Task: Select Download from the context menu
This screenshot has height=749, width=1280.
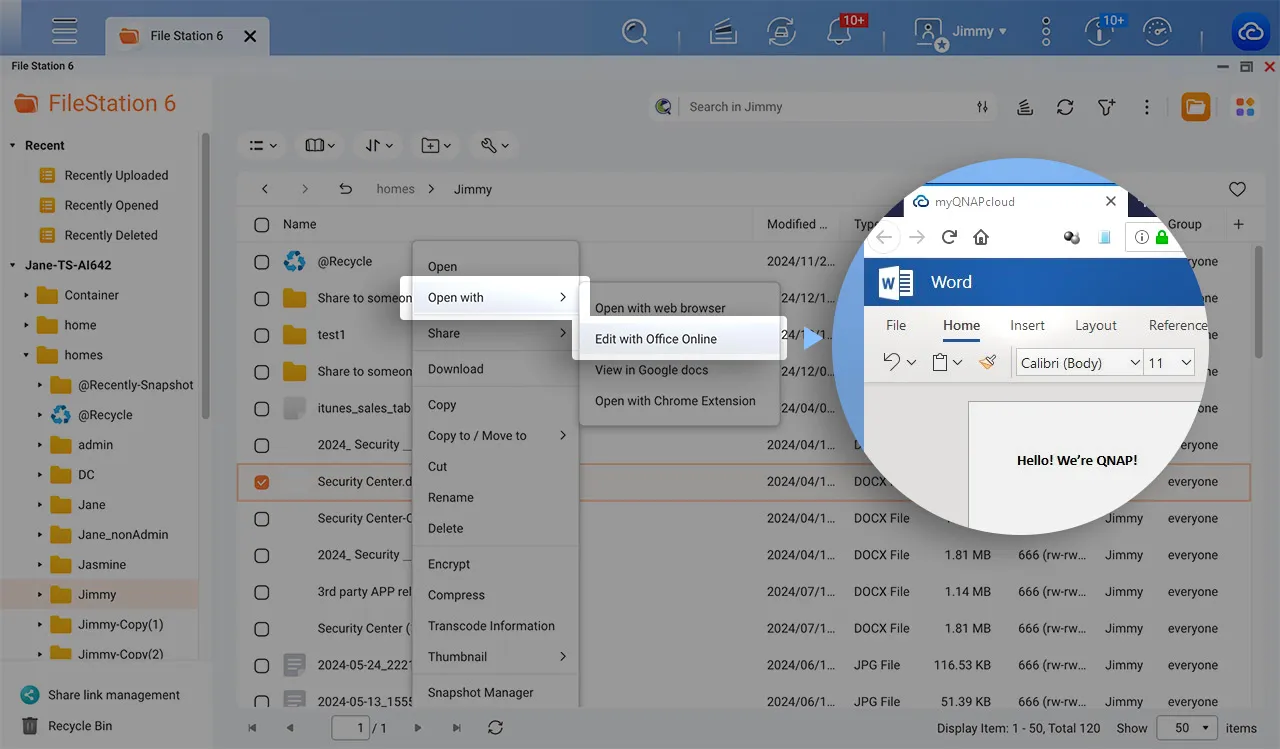Action: pyautogui.click(x=496, y=369)
